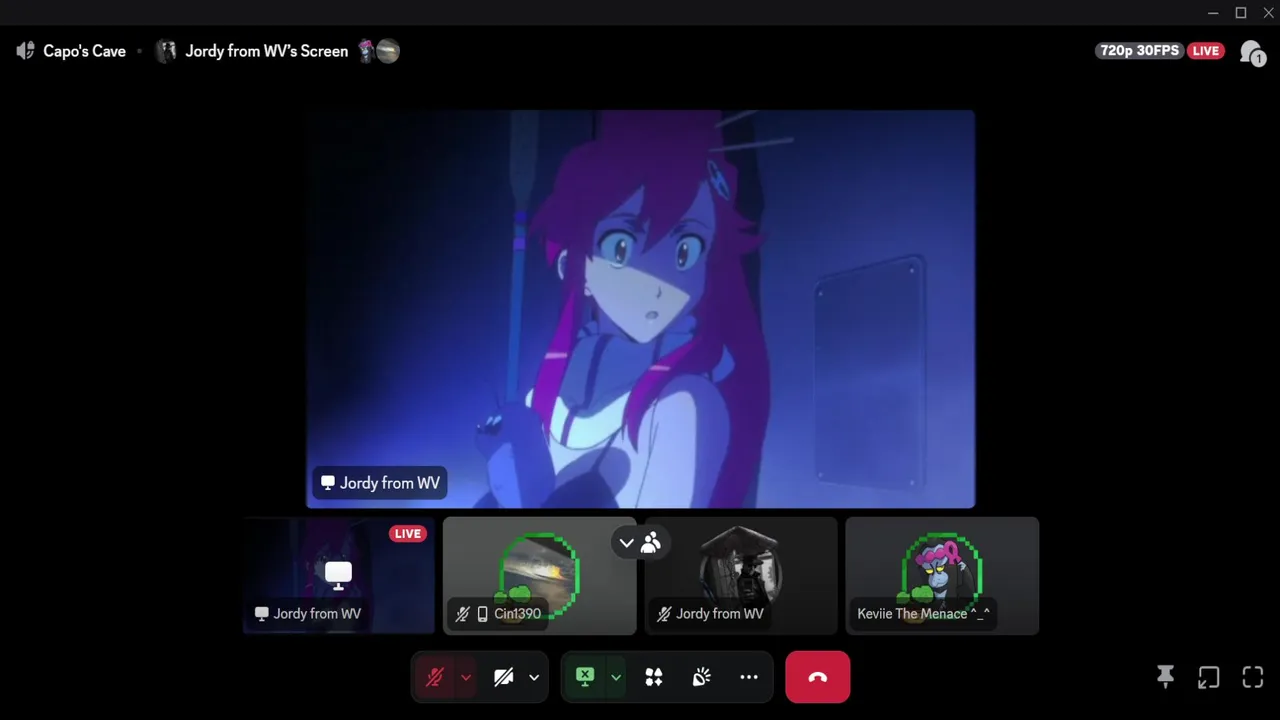
Task: Minimize the Discord window
Action: (x=1213, y=13)
